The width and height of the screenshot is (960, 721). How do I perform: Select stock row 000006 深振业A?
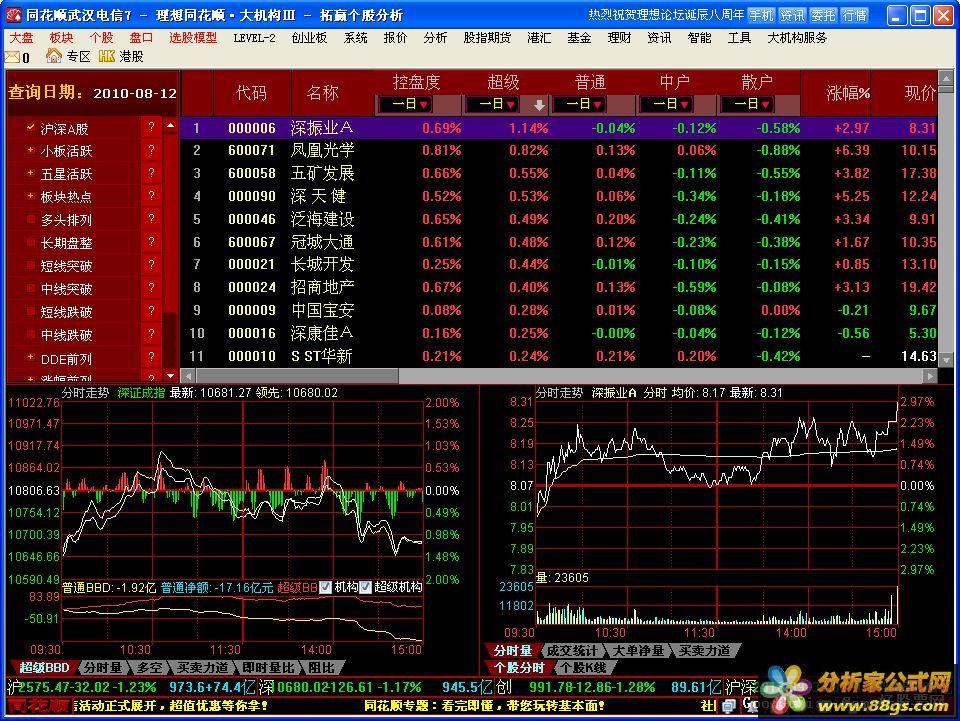pos(558,128)
